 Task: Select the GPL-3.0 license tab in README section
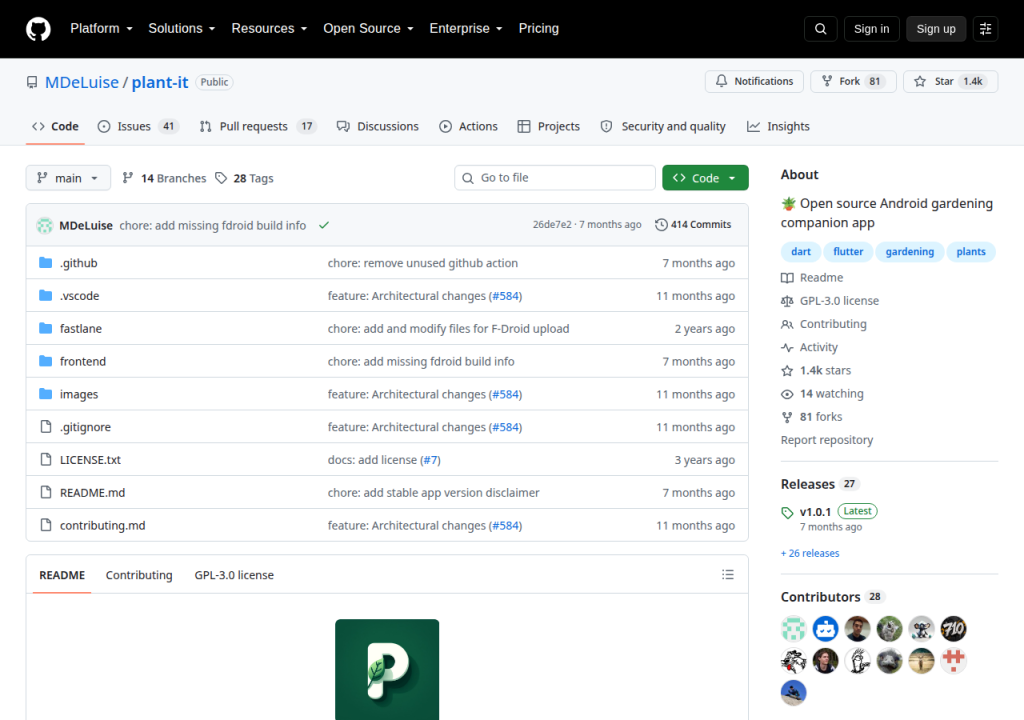[234, 575]
